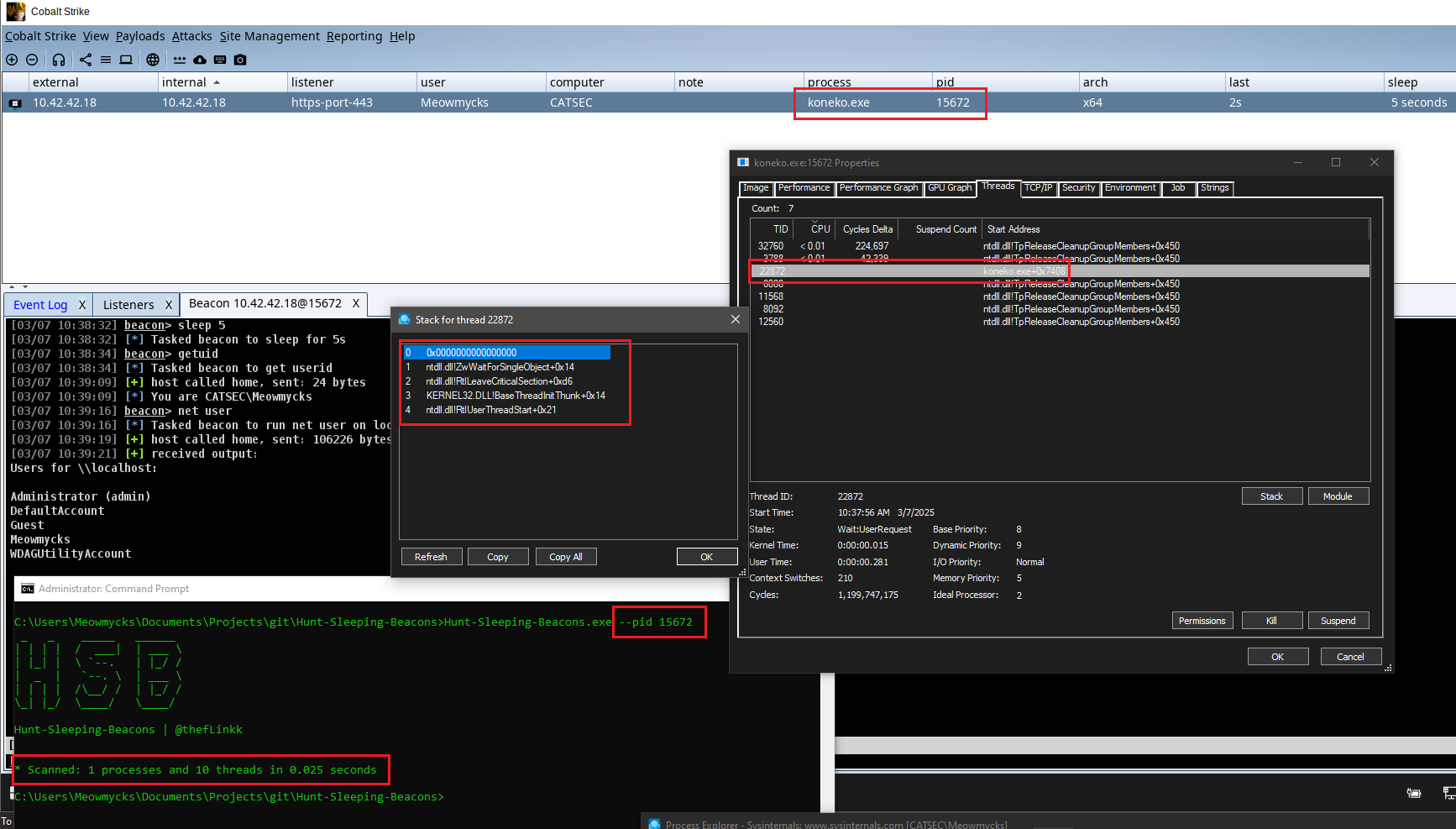Screen dimensions: 1456x829
Task: View keystrokes with keyboard icon
Action: click(220, 60)
